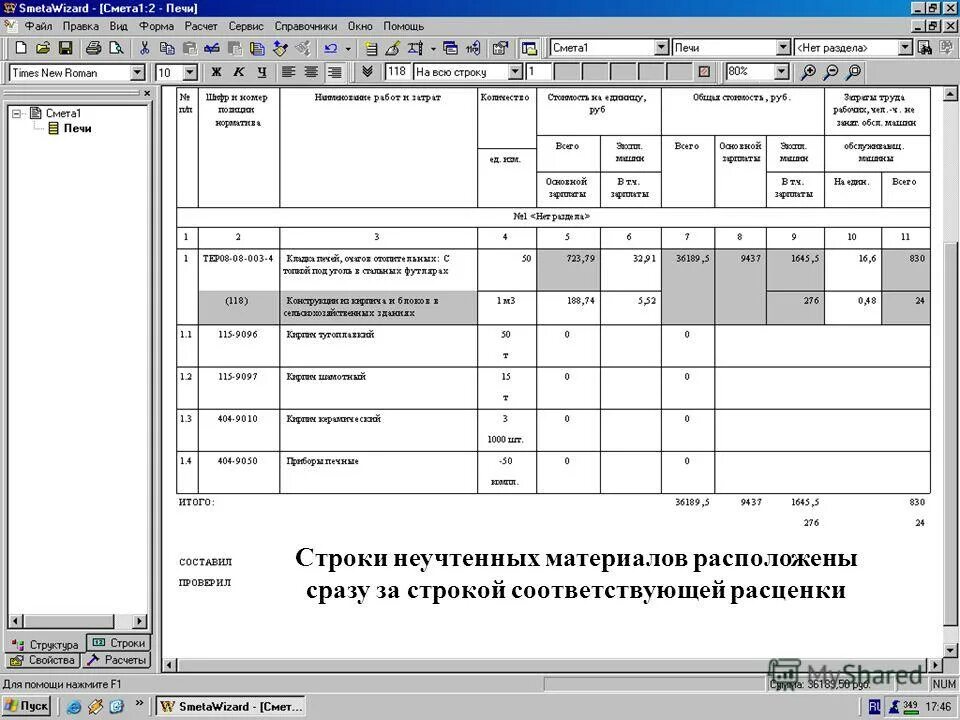The image size is (960, 720).
Task: Toggle the side panel view icon
Action: (529, 48)
